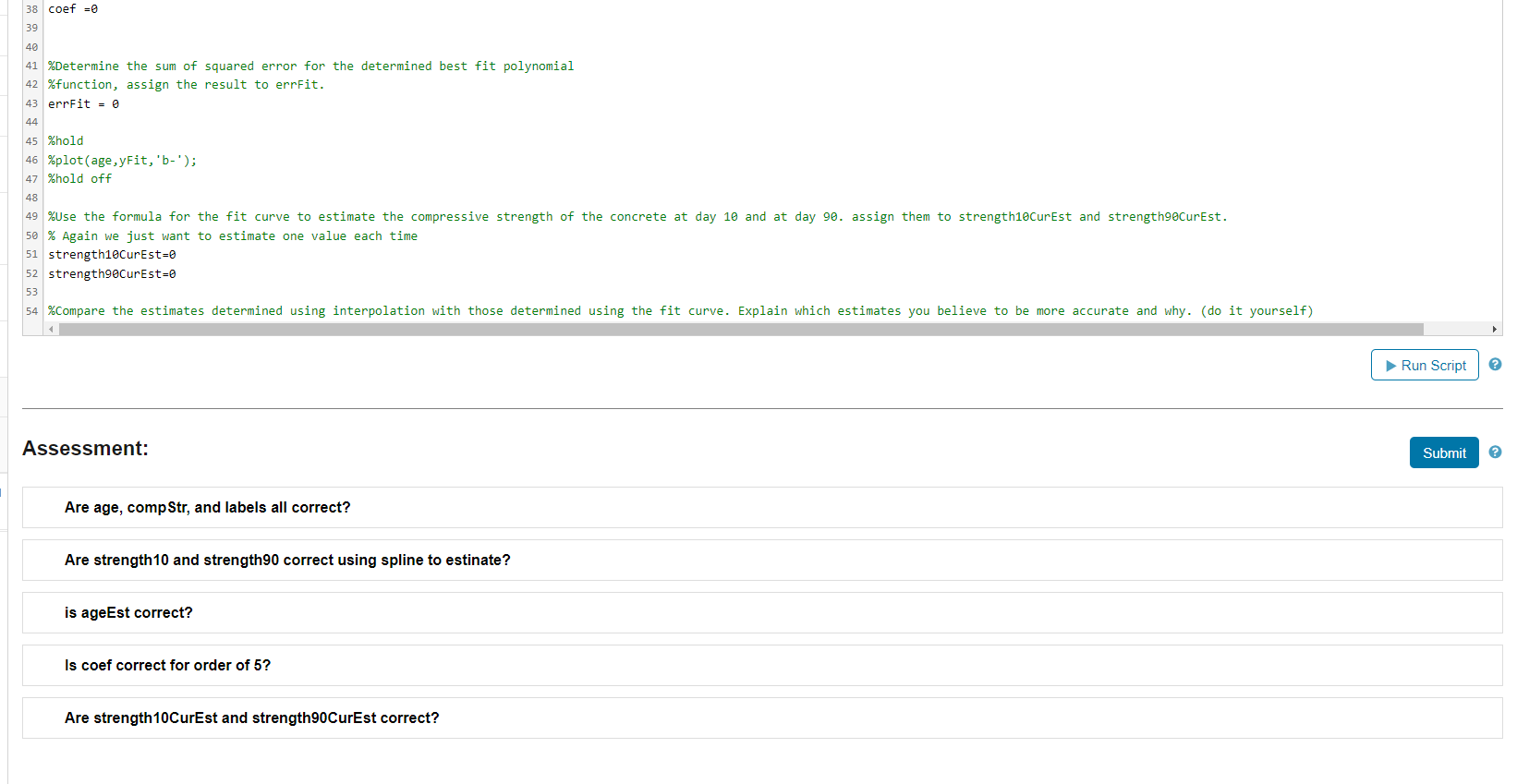Expand the 'Is coef correct for order of 5?' test

(x=167, y=665)
